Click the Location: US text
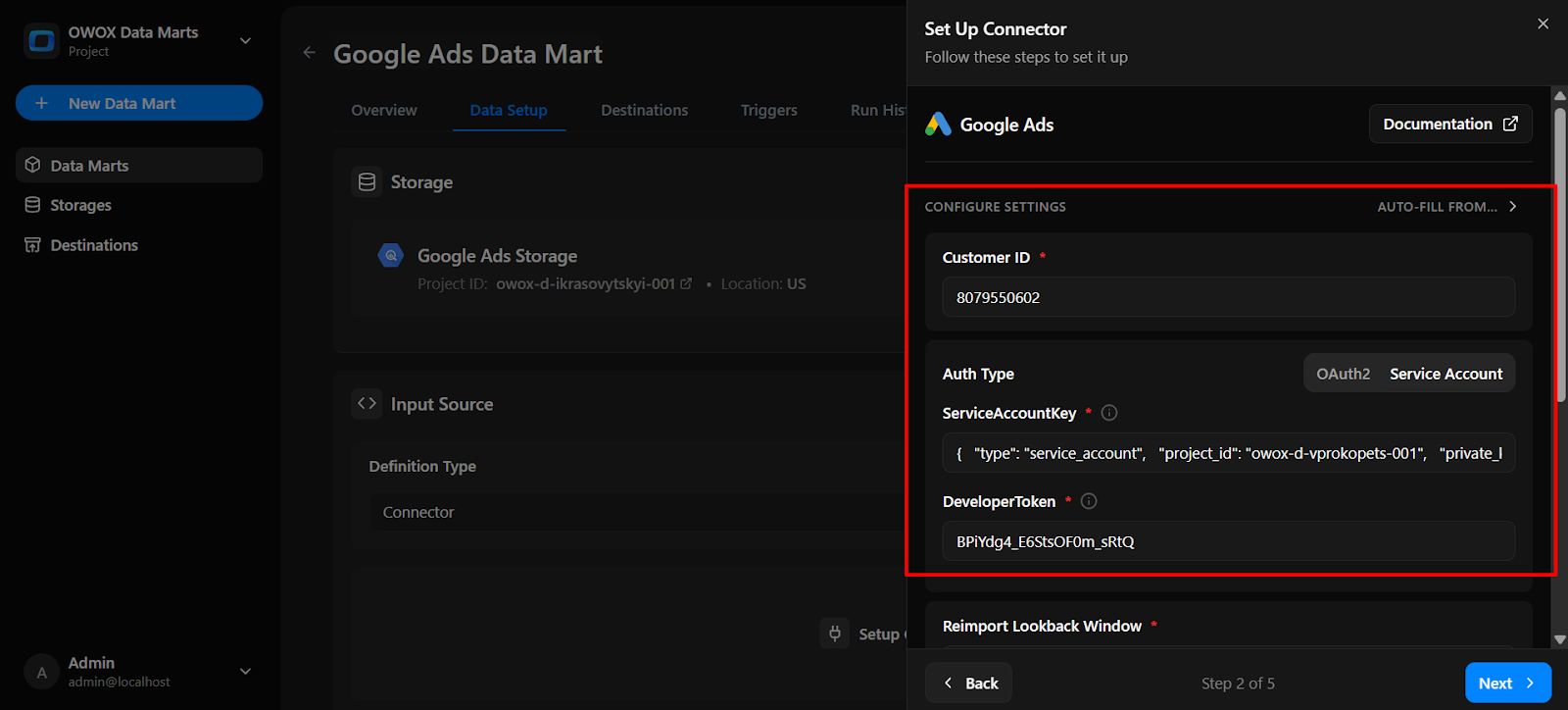Image resolution: width=1568 pixels, height=710 pixels. pos(763,283)
